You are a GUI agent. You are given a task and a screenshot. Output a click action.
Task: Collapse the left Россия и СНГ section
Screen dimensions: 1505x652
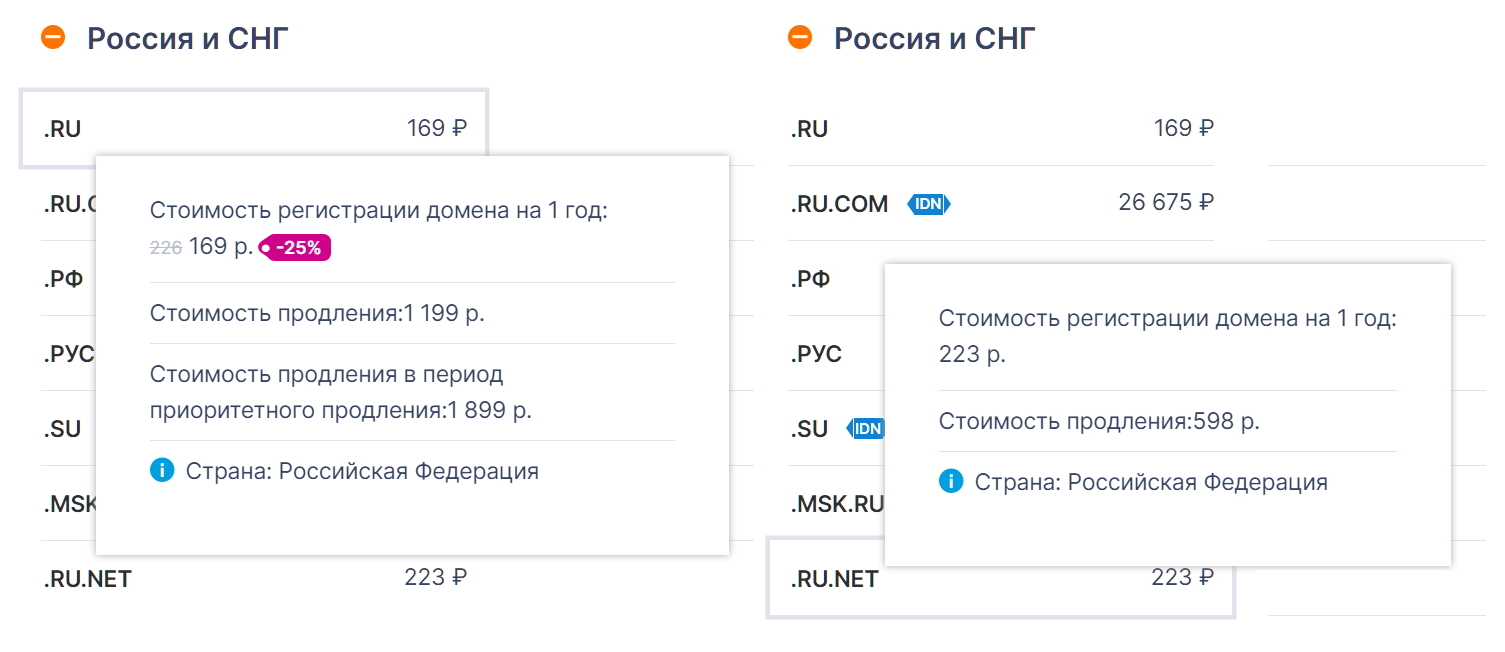pos(53,38)
